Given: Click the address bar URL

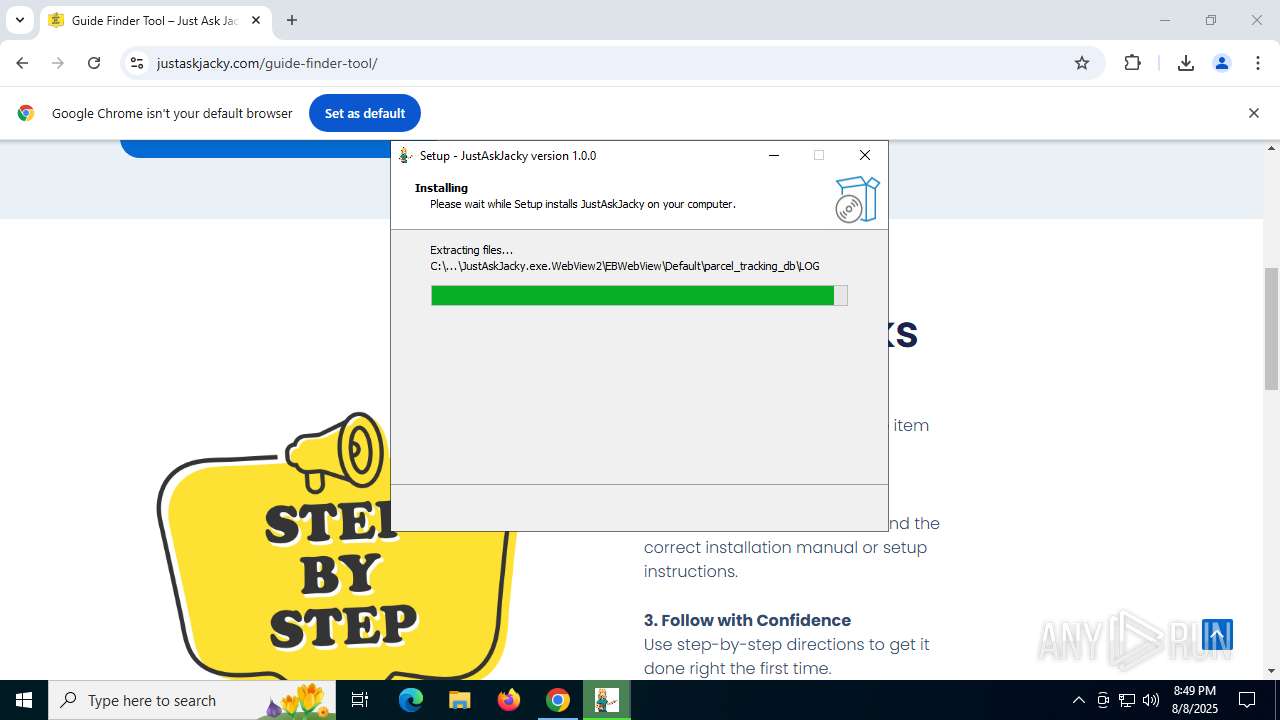Looking at the screenshot, I should [267, 63].
